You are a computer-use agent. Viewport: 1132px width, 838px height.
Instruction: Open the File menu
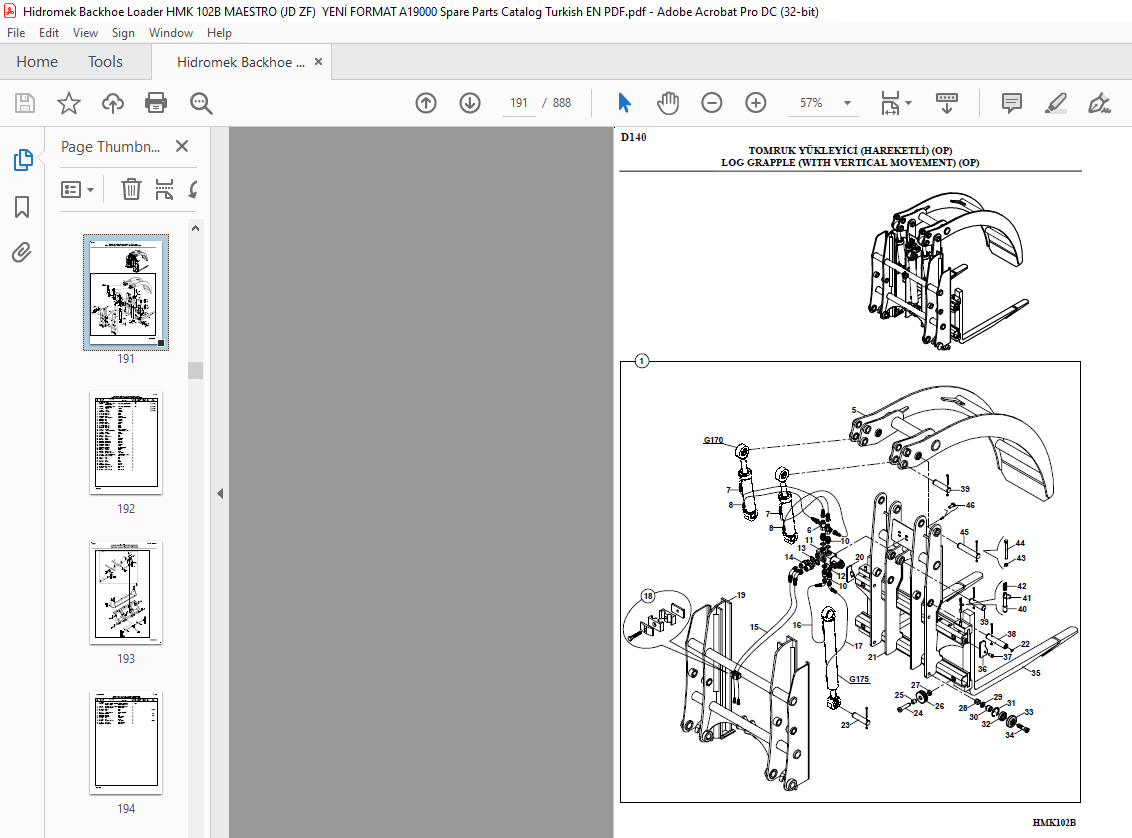(16, 32)
